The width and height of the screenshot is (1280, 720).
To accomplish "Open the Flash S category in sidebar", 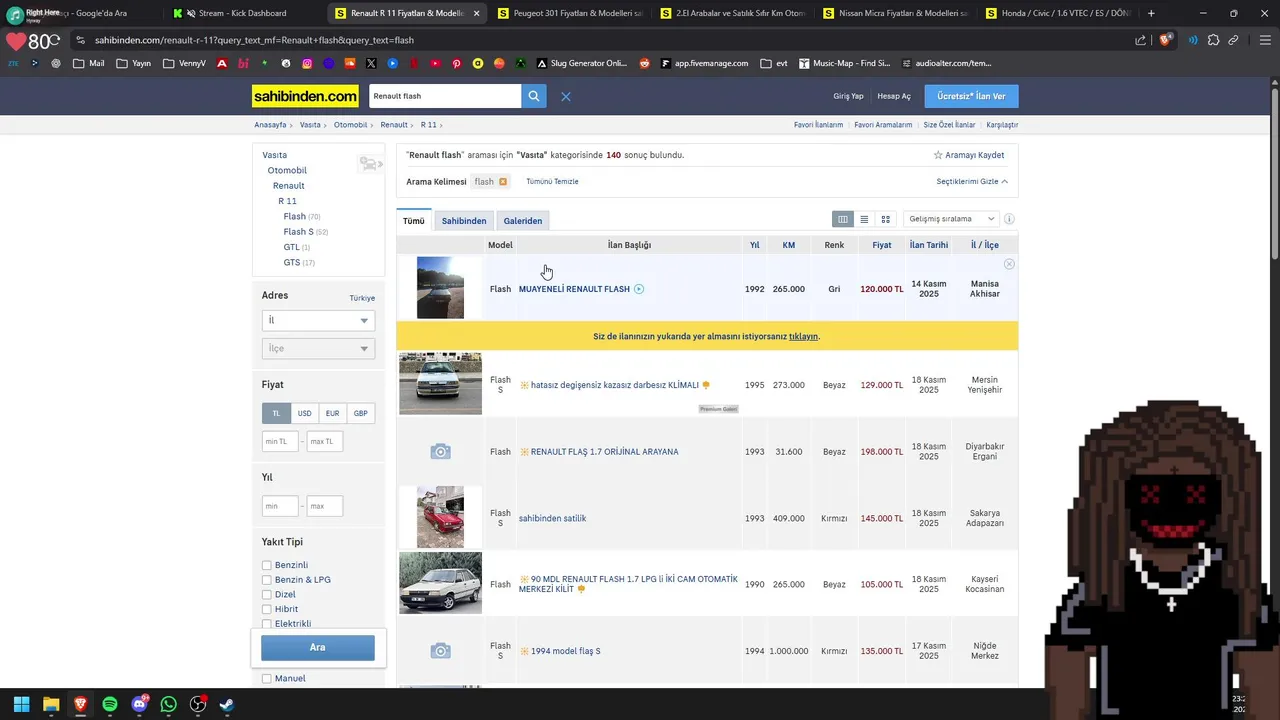I will [298, 232].
